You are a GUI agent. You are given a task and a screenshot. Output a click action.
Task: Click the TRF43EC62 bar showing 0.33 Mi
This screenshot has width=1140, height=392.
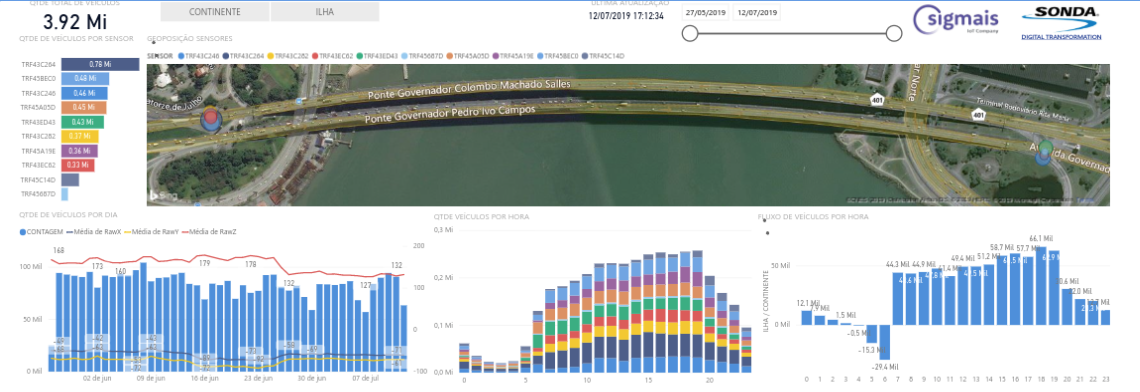tap(78, 165)
